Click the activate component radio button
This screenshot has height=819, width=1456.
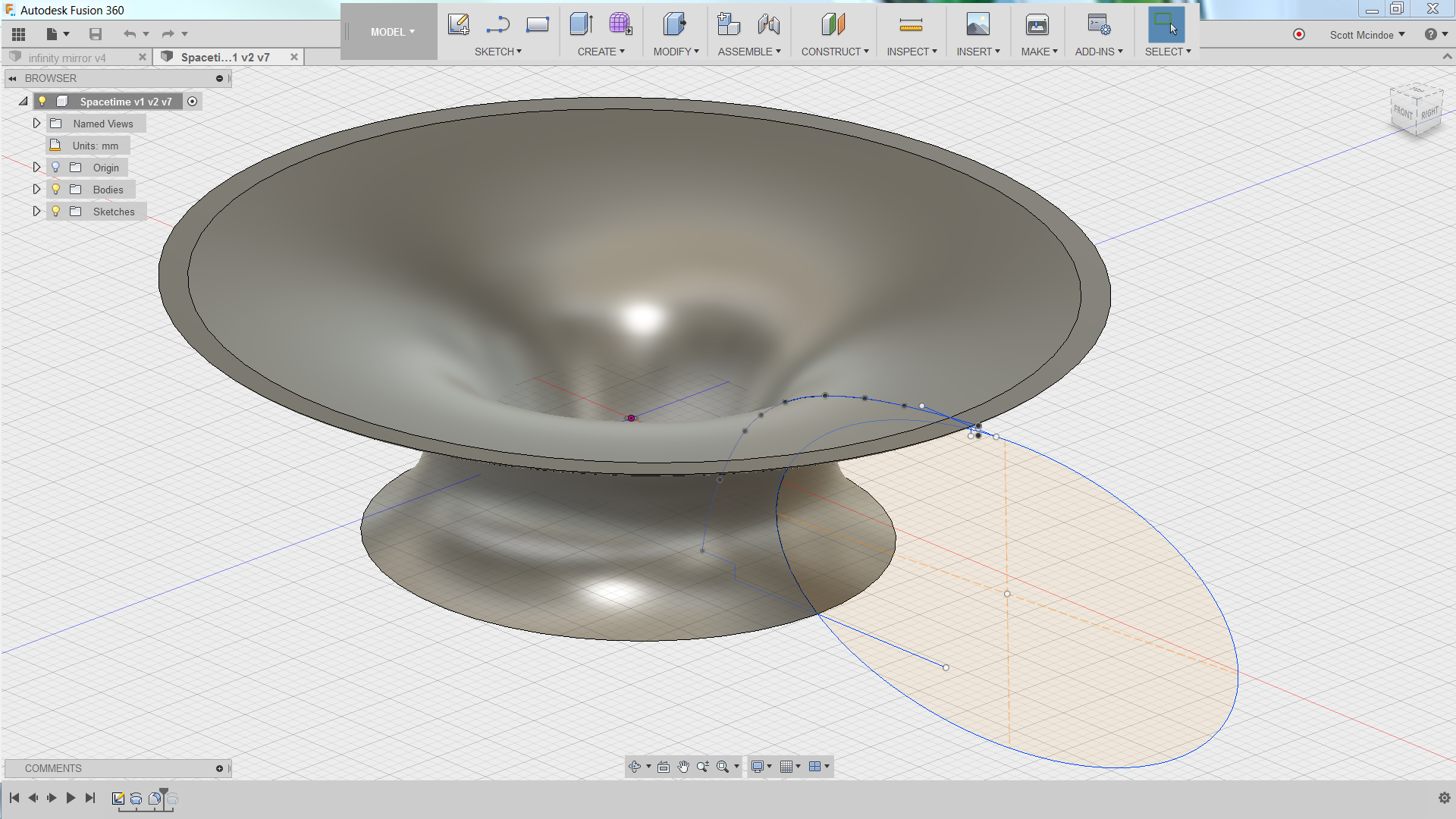click(x=193, y=101)
